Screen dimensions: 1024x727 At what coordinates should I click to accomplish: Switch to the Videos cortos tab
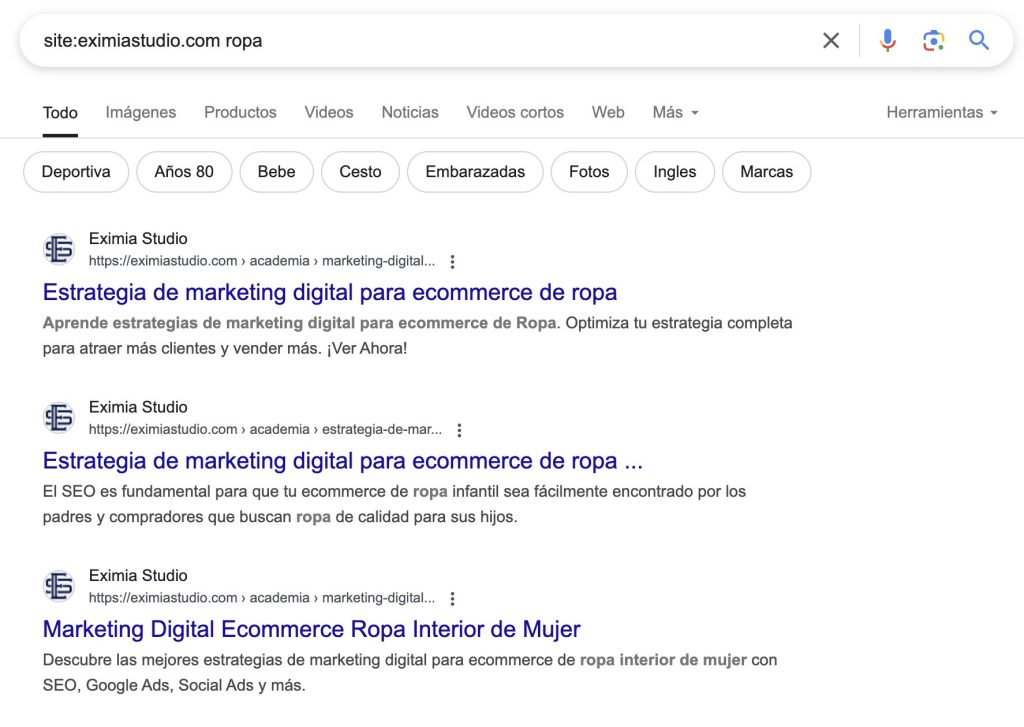[515, 112]
